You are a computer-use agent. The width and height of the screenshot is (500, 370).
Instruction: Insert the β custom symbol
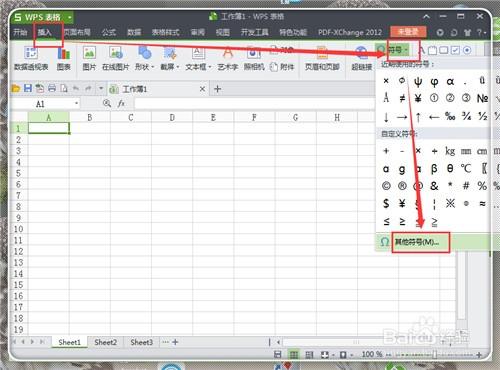pos(434,169)
